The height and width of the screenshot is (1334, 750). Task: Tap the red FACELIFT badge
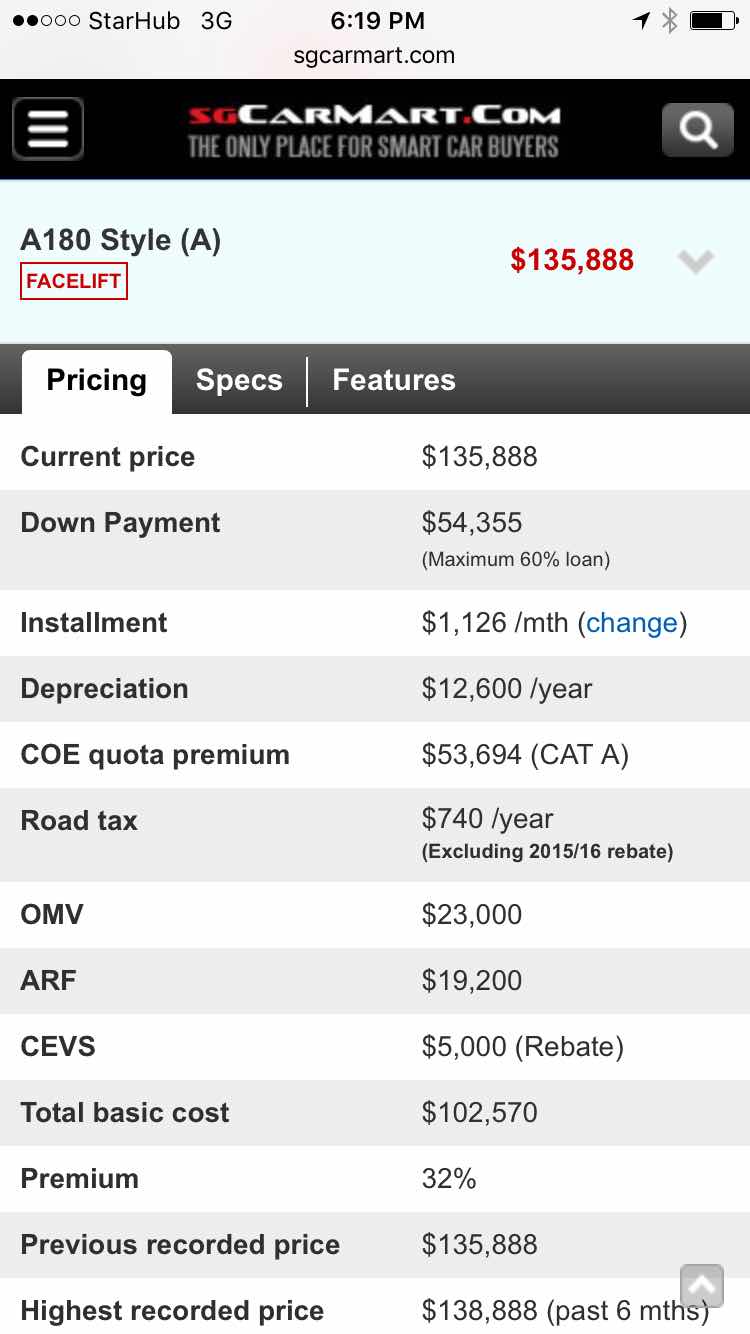74,281
